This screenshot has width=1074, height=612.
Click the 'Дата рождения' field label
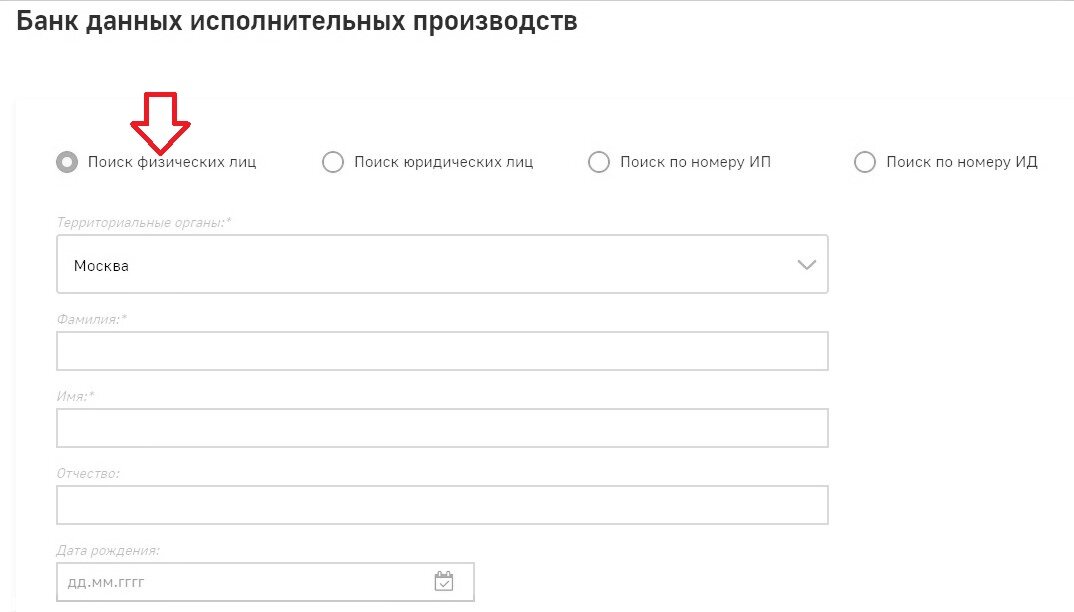point(108,550)
